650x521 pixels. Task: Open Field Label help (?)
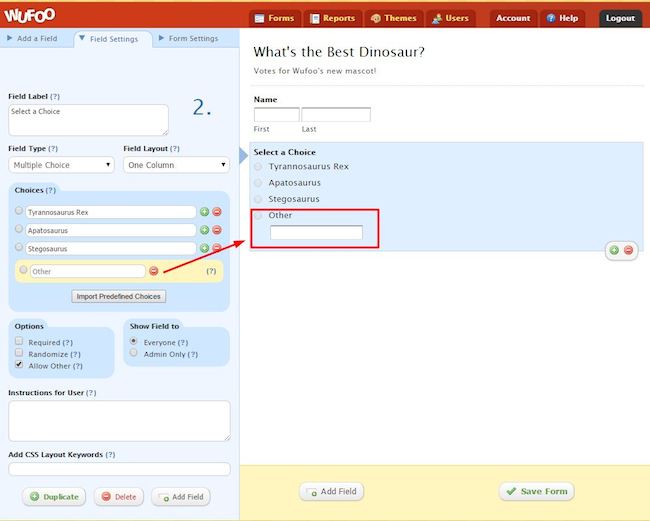[x=55, y=96]
